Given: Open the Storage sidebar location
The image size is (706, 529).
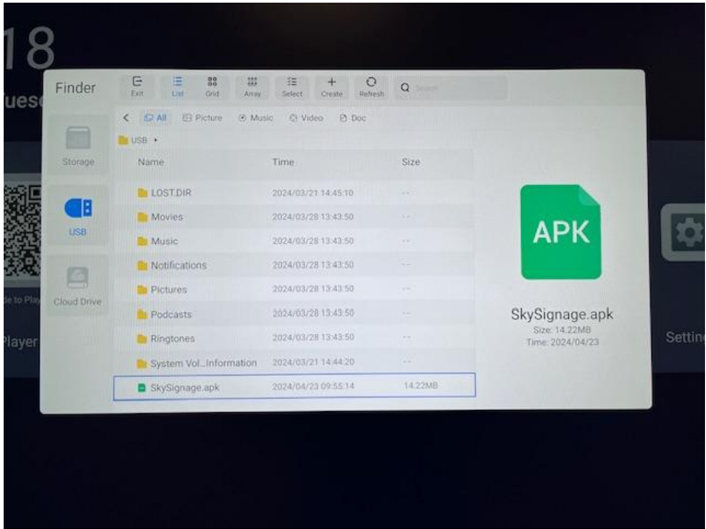Looking at the screenshot, I should (x=78, y=145).
